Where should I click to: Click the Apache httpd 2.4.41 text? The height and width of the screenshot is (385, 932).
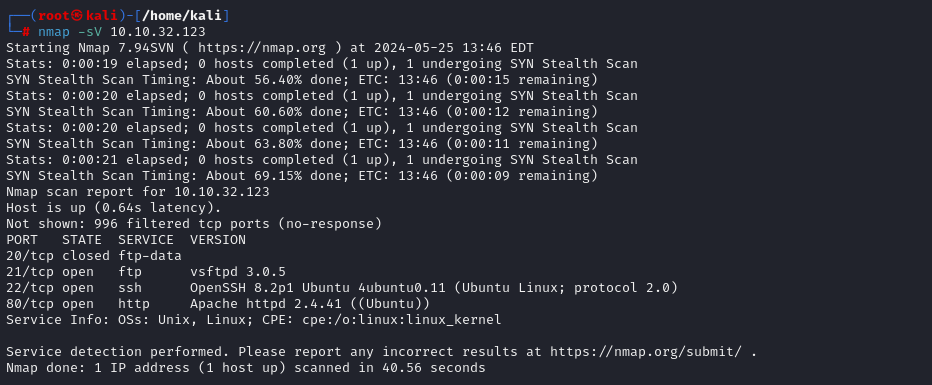click(266, 304)
